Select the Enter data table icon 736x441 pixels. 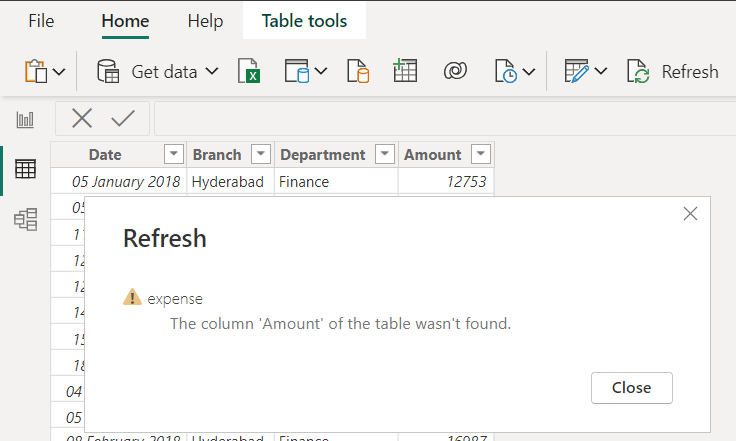(405, 71)
